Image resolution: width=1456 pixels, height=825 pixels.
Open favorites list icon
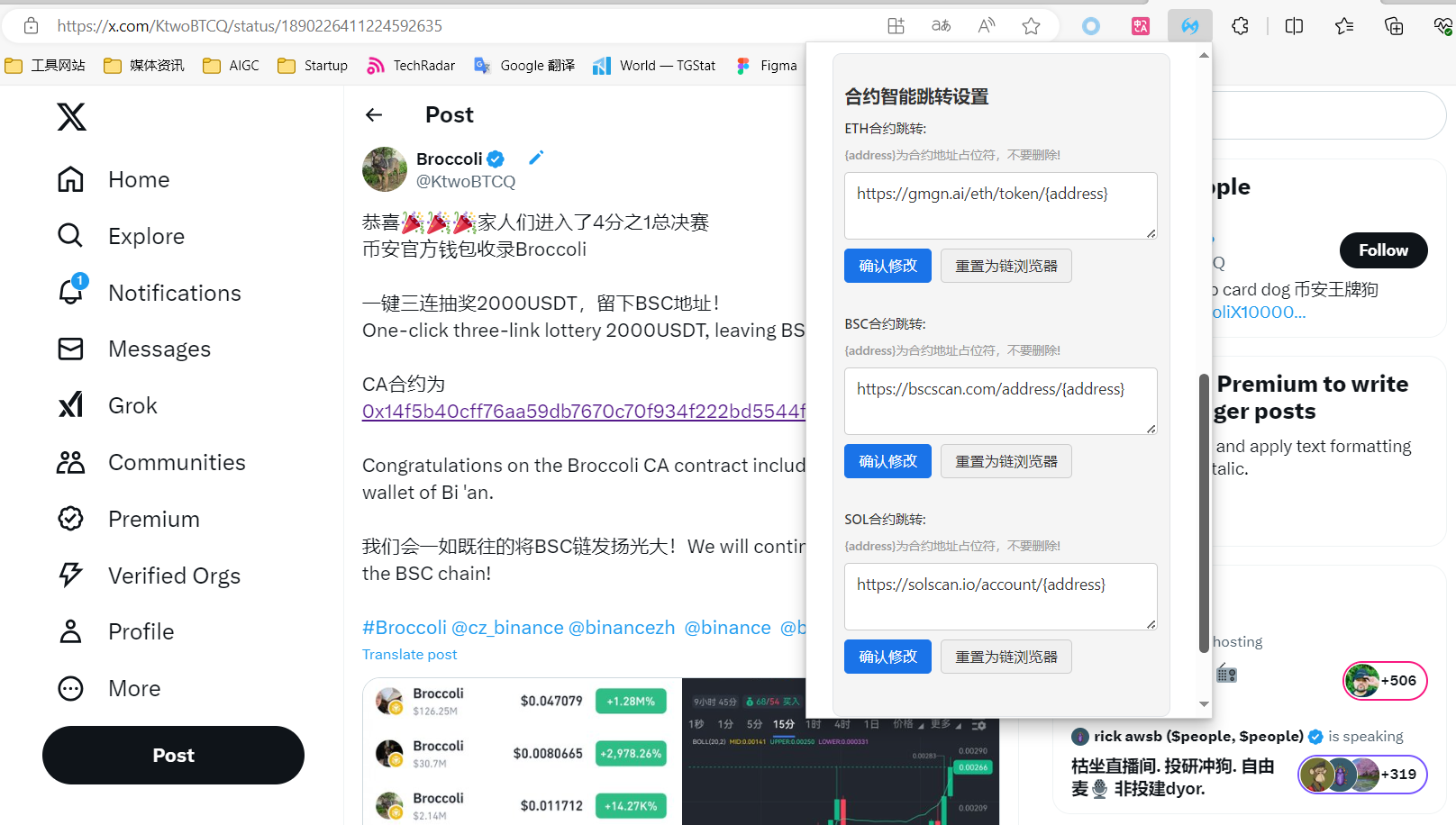(1344, 26)
